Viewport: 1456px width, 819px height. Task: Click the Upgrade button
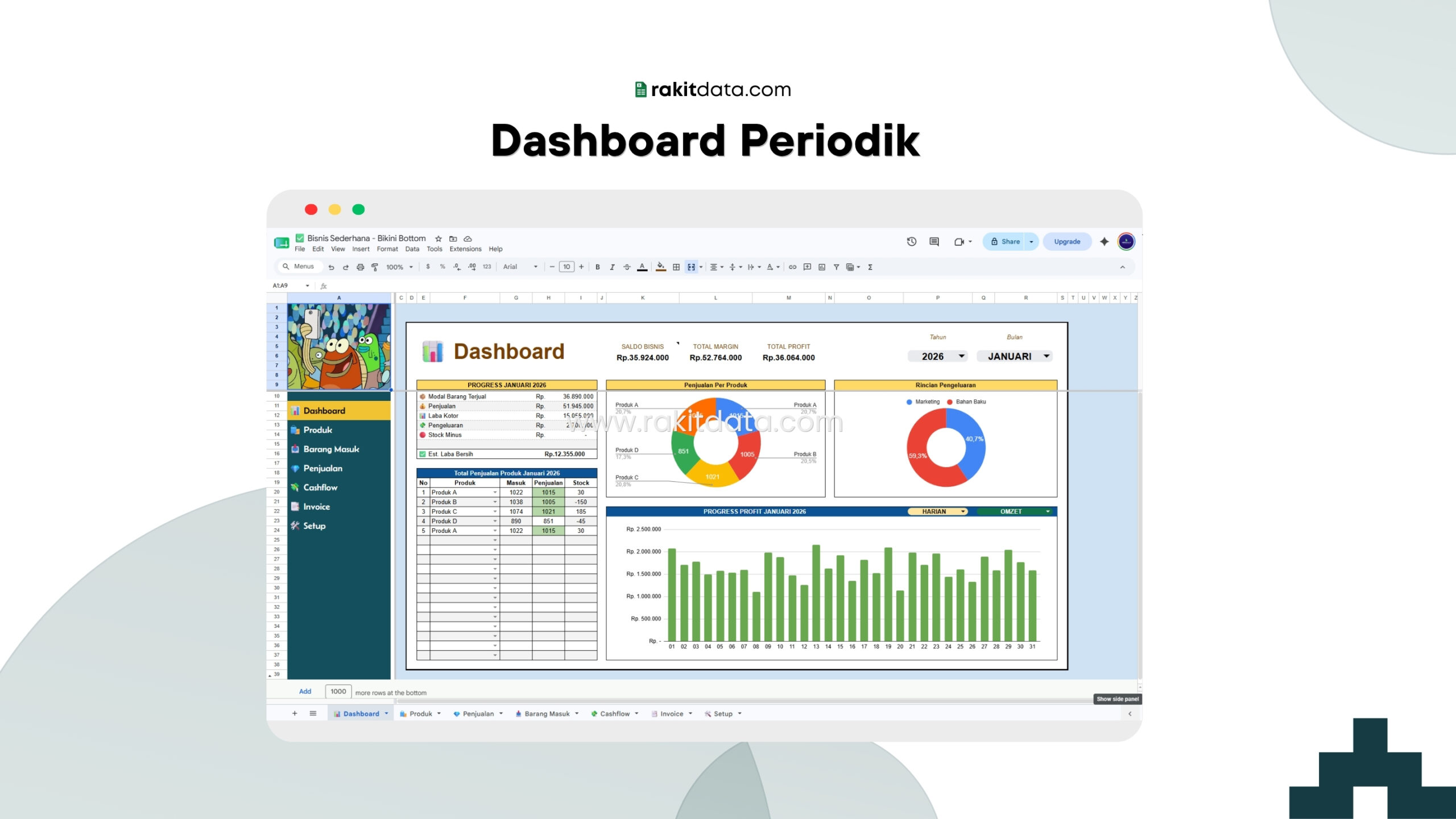coord(1067,242)
